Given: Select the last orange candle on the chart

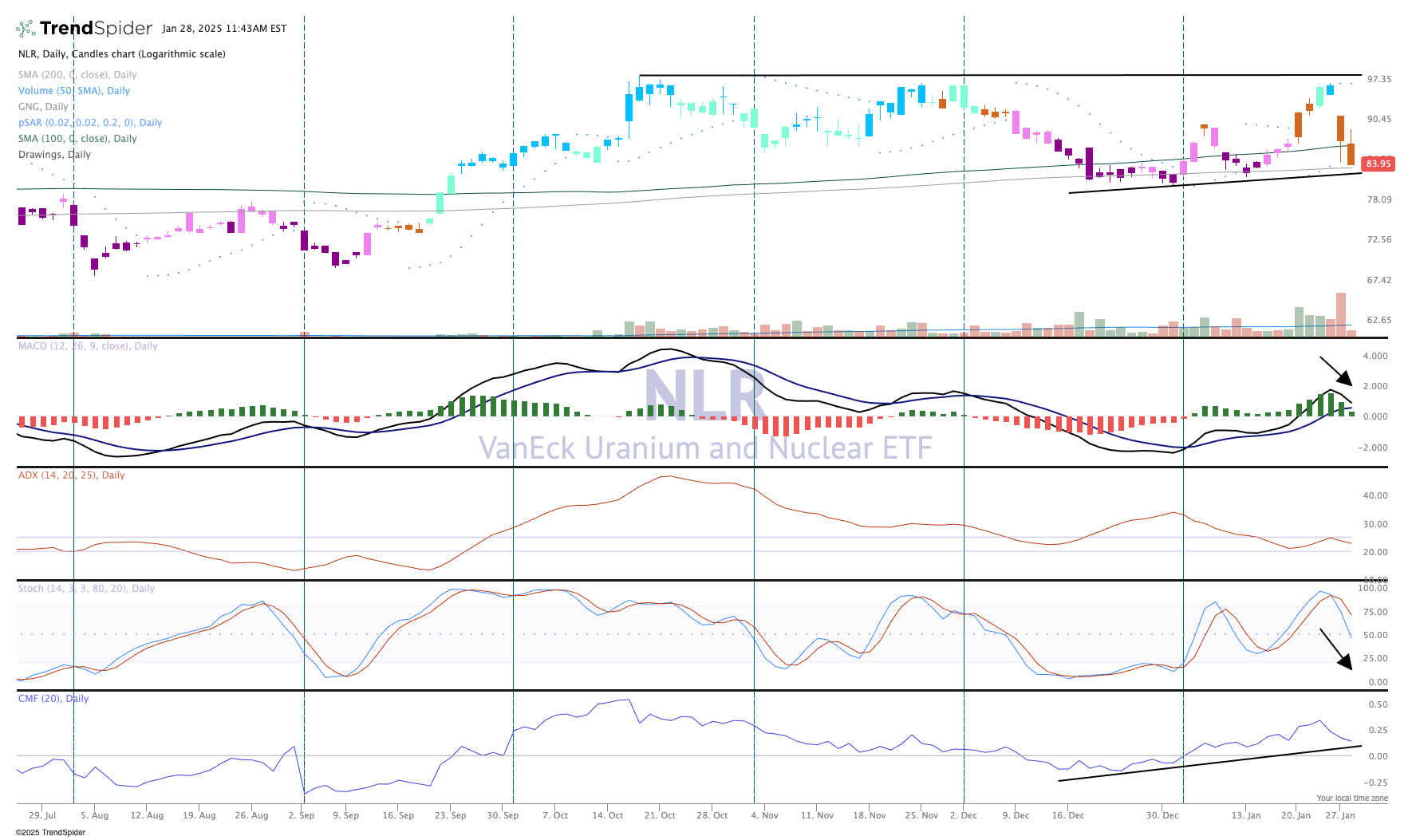Looking at the screenshot, I should (x=1351, y=154).
